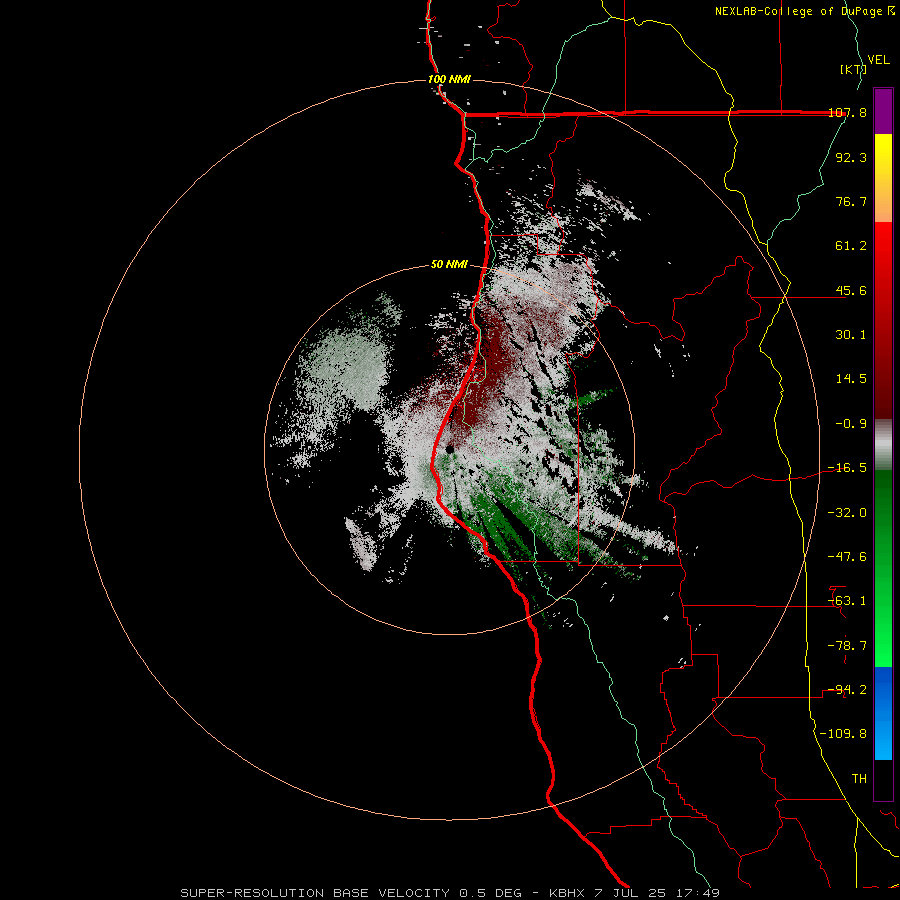Select the 30.1 legend value
The width and height of the screenshot is (900, 900).
[851, 335]
